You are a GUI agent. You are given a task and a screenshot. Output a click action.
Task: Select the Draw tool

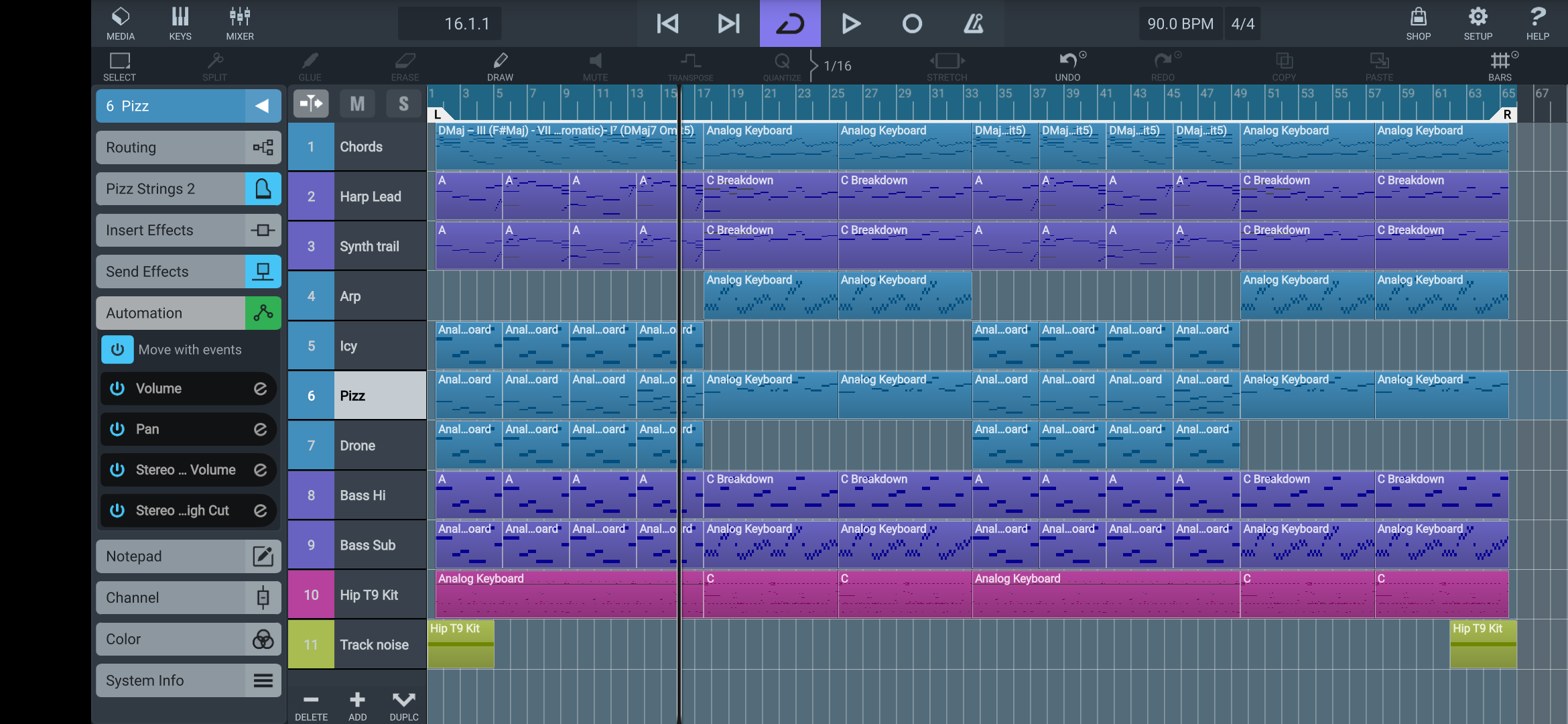pyautogui.click(x=500, y=66)
